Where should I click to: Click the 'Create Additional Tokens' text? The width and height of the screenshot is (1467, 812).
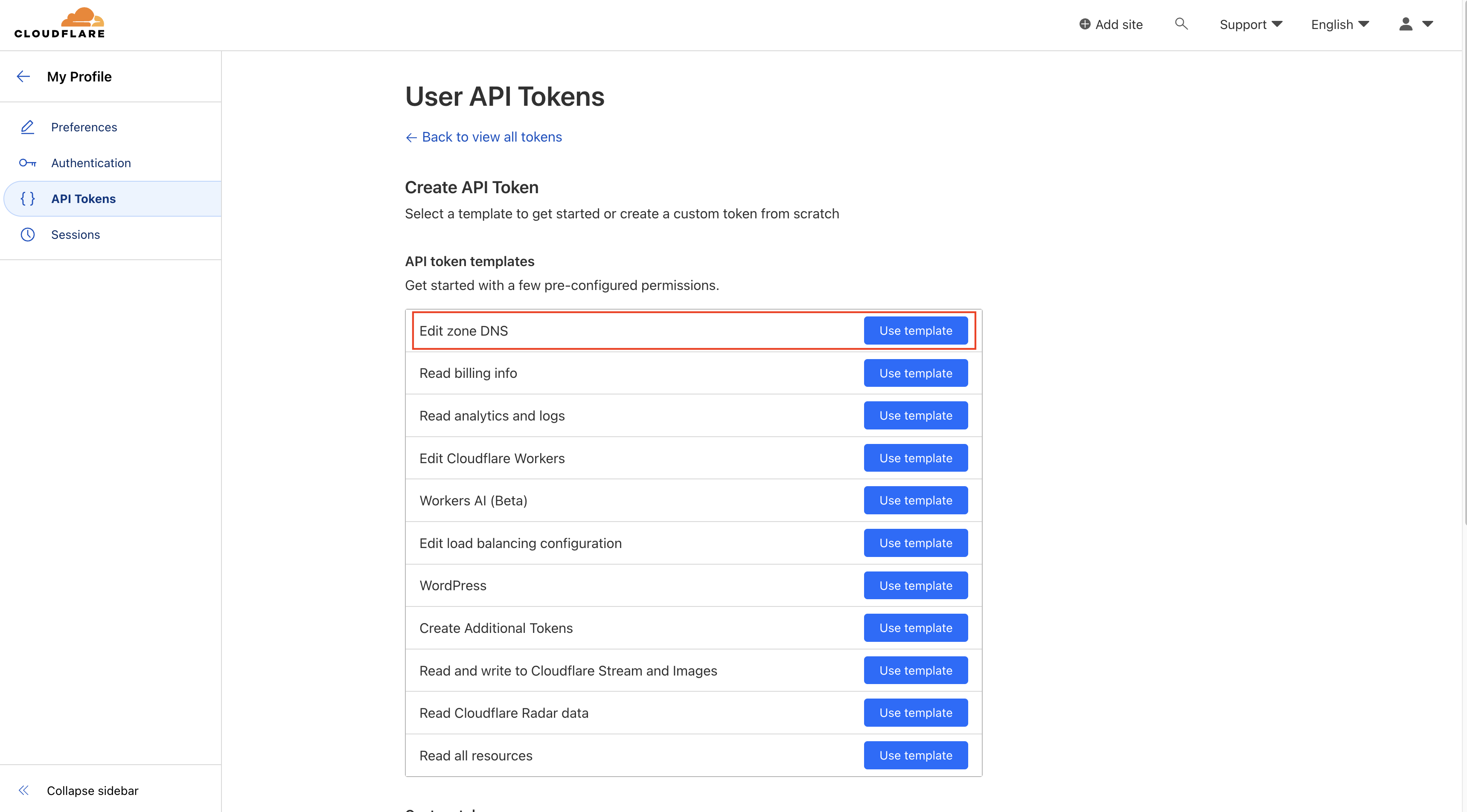(x=496, y=628)
